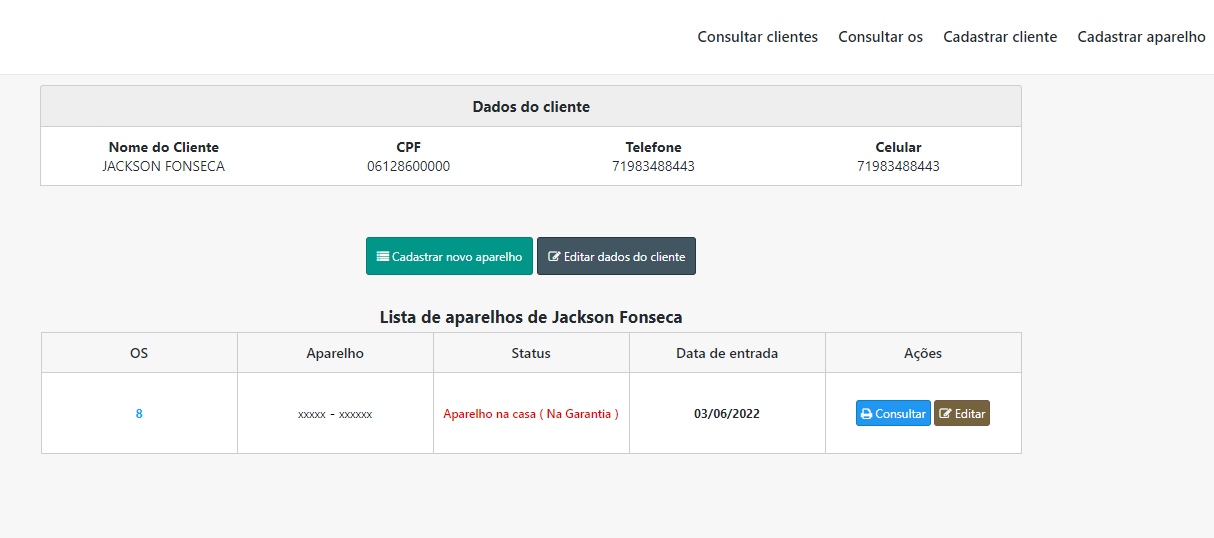Open the Consultar clientes menu item
This screenshot has height=538, width=1214.
pos(757,37)
